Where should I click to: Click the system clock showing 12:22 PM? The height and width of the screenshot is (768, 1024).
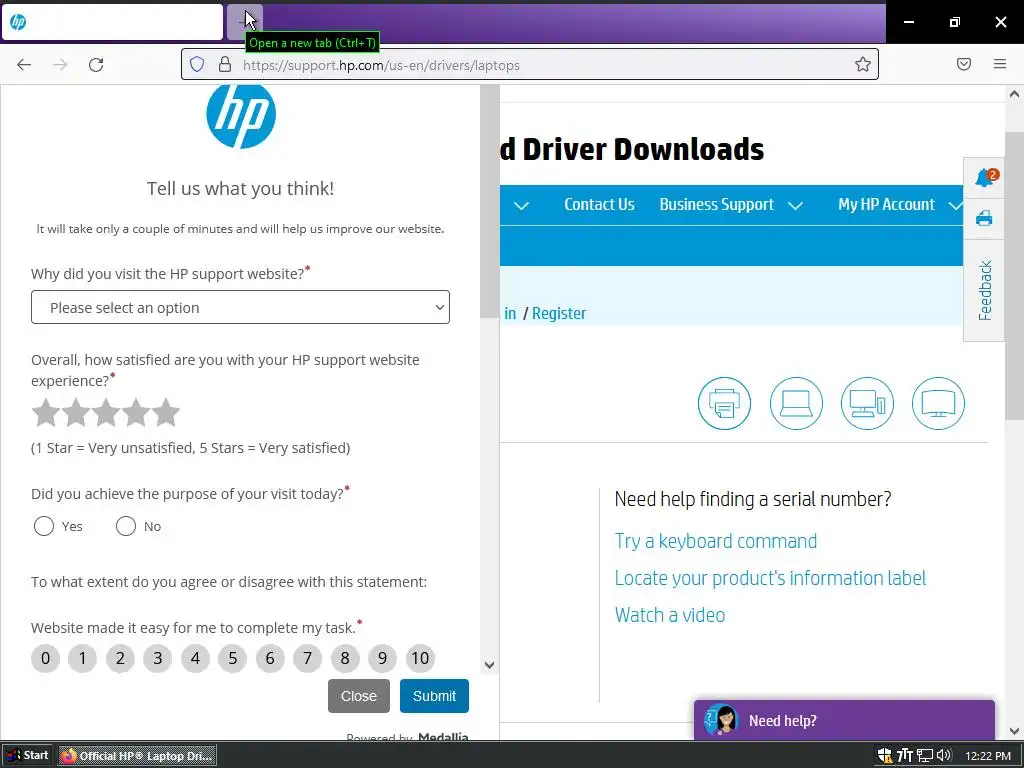coord(987,756)
